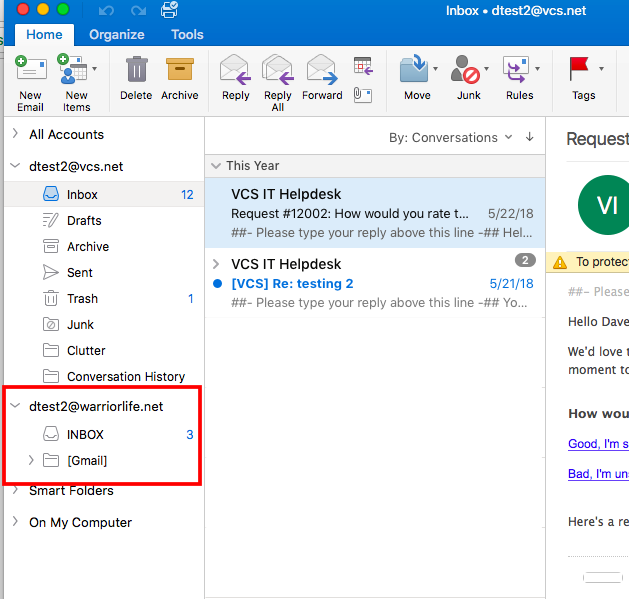
Task: Click the VI sender avatar
Action: pos(603,205)
